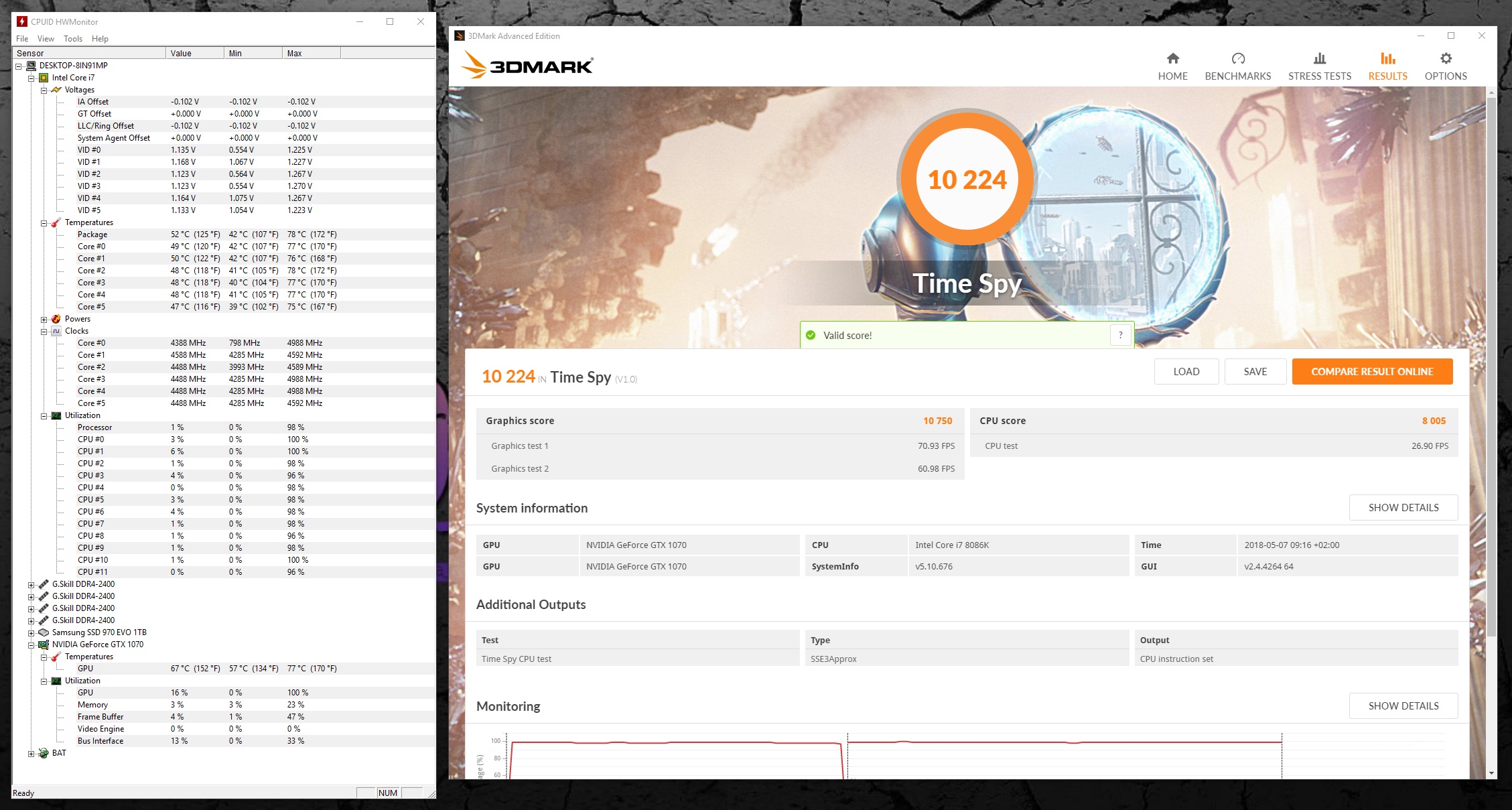The width and height of the screenshot is (1512, 810).
Task: Click the 3DMark scrollbar down arrow
Action: [x=1491, y=772]
